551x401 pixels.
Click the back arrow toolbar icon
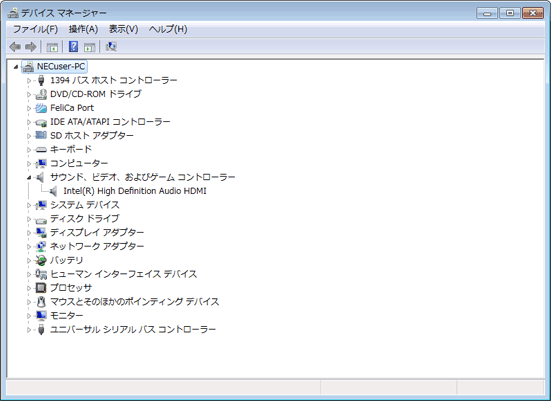click(x=15, y=47)
